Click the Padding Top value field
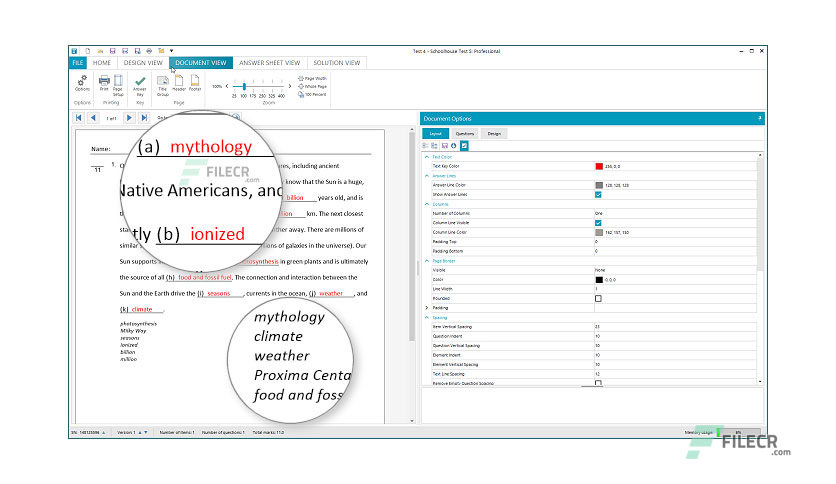The image size is (836, 484). pyautogui.click(x=675, y=241)
